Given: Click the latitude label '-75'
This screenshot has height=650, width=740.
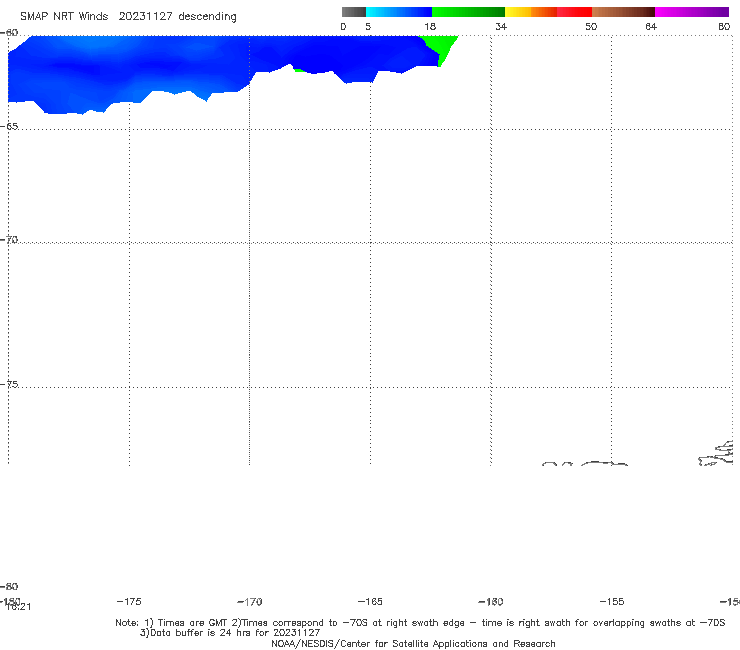Looking at the screenshot, I should point(9,385).
